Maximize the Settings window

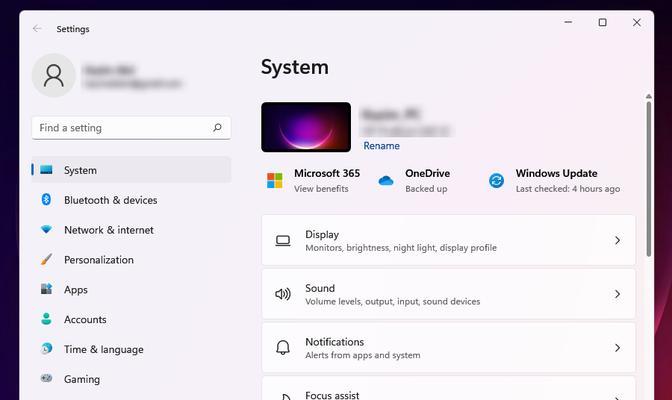(603, 22)
